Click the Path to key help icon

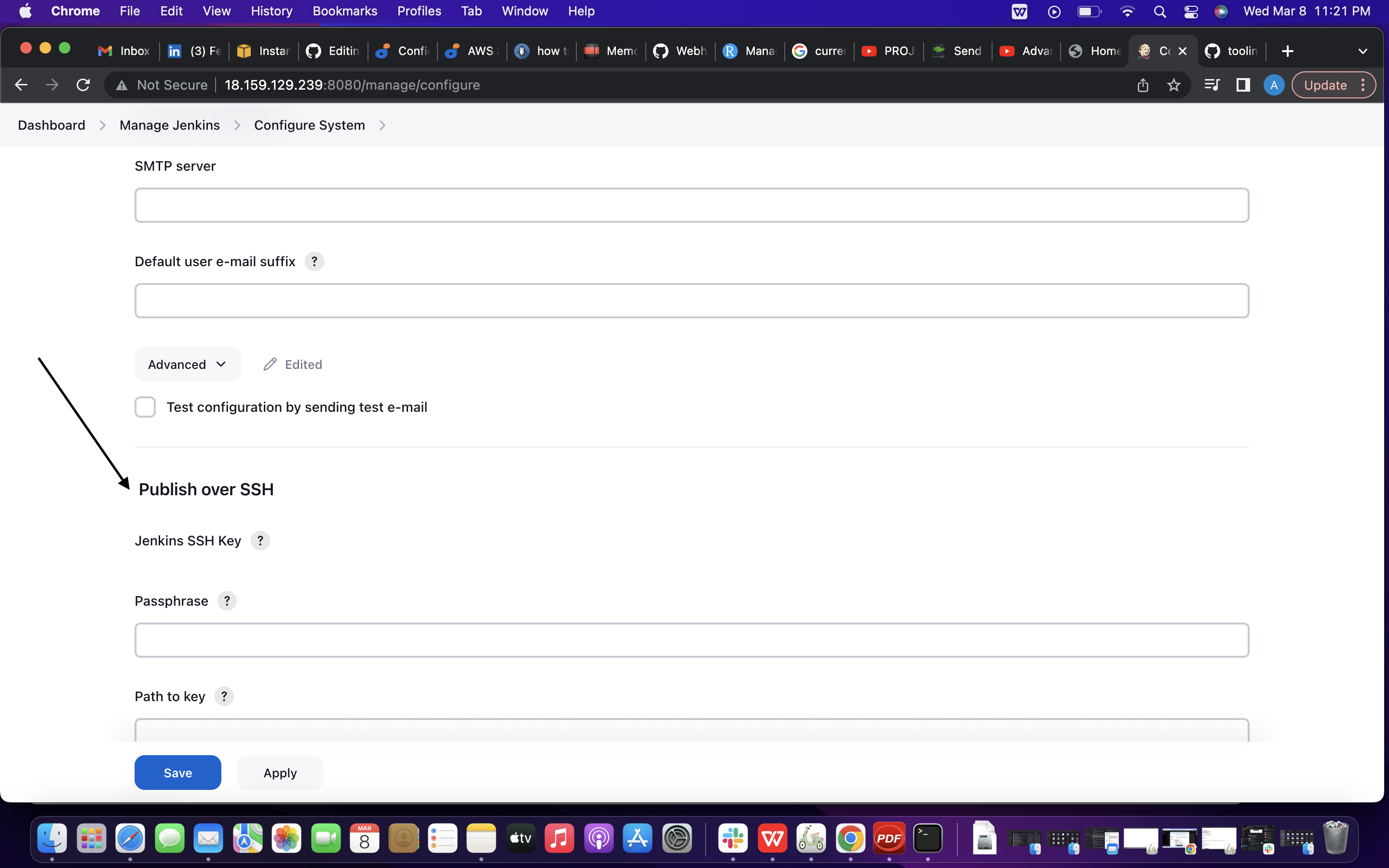(224, 696)
